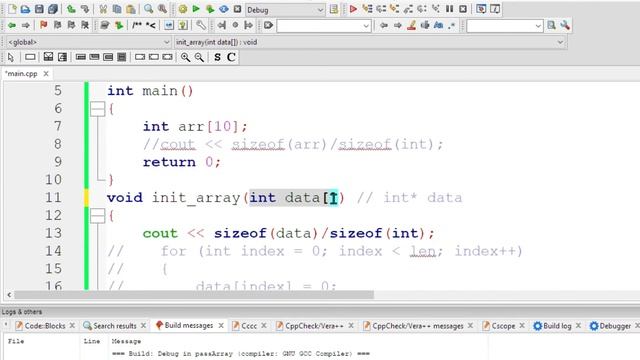The height and width of the screenshot is (360, 640).
Task: Clear all bookmarks flag icon
Action: coord(85,25)
